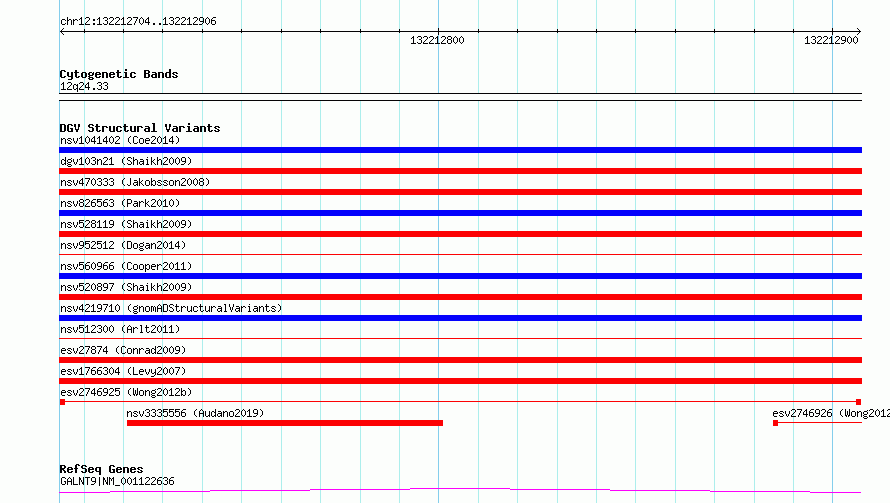890x503 pixels.
Task: Click the Cytogenetic Bands track heading
Action: tap(119, 74)
